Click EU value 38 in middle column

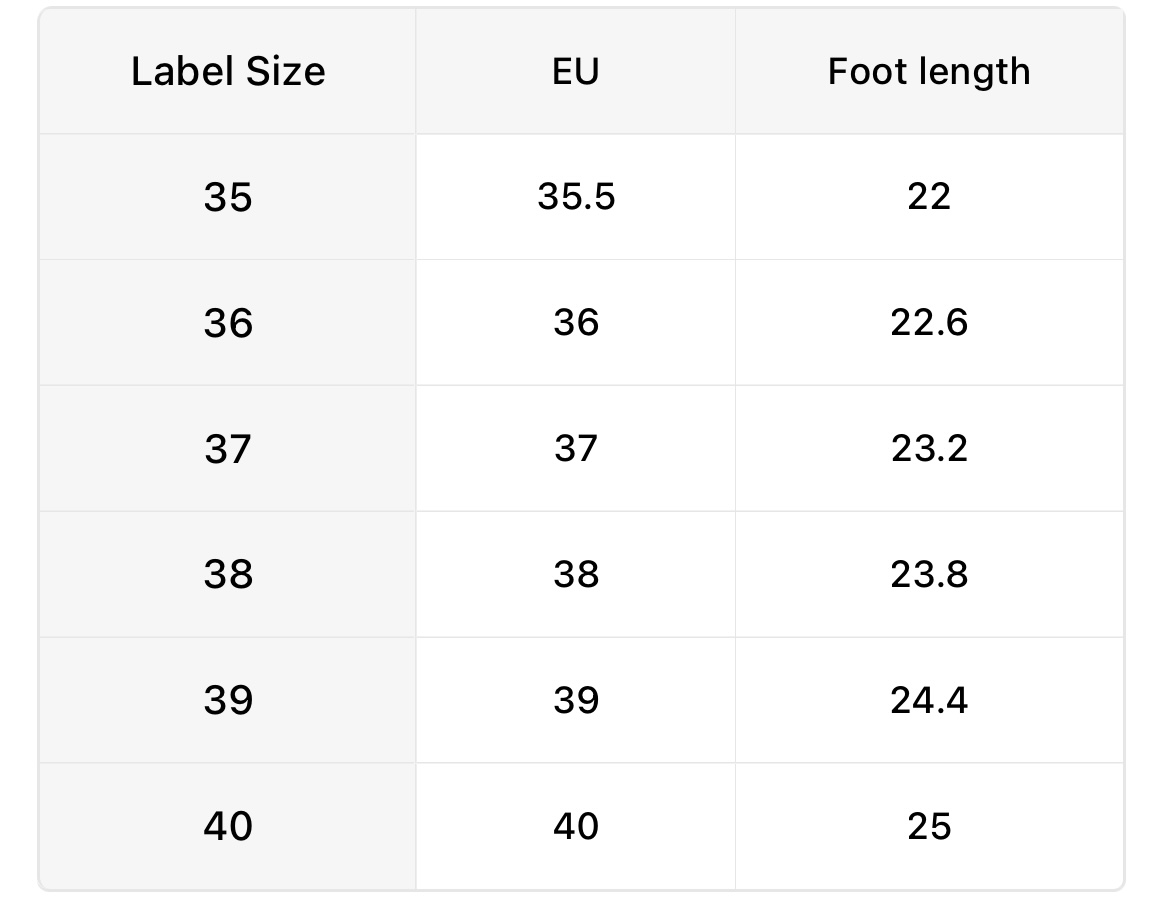point(576,575)
